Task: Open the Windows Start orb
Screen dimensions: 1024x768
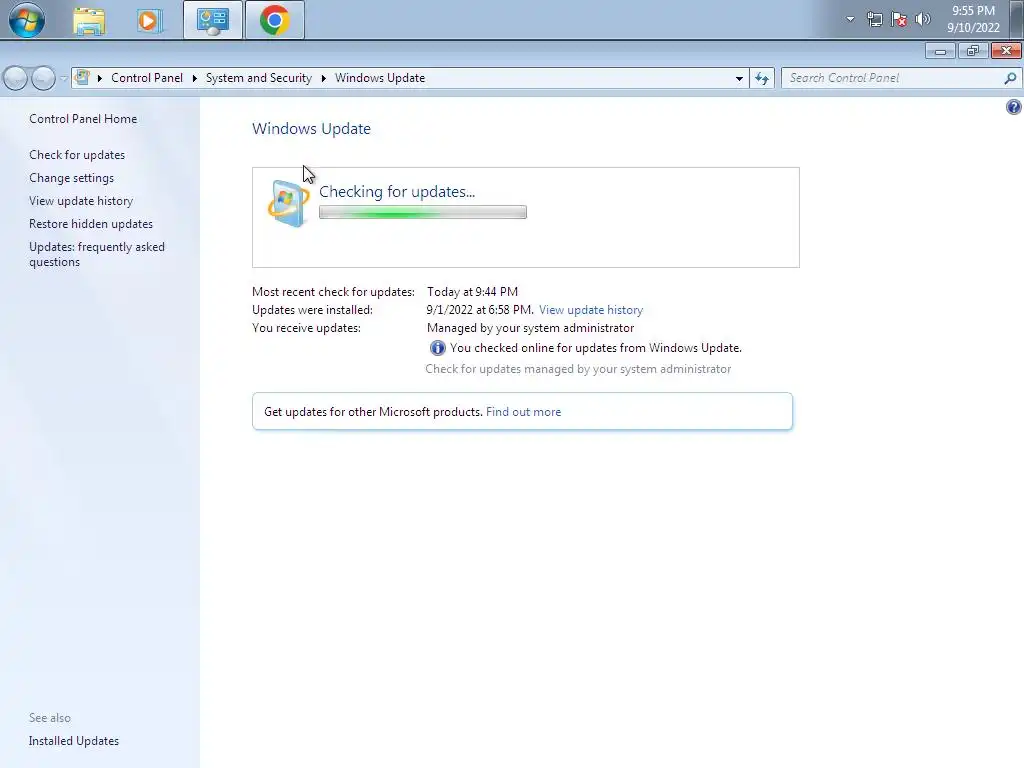Action: click(x=27, y=20)
